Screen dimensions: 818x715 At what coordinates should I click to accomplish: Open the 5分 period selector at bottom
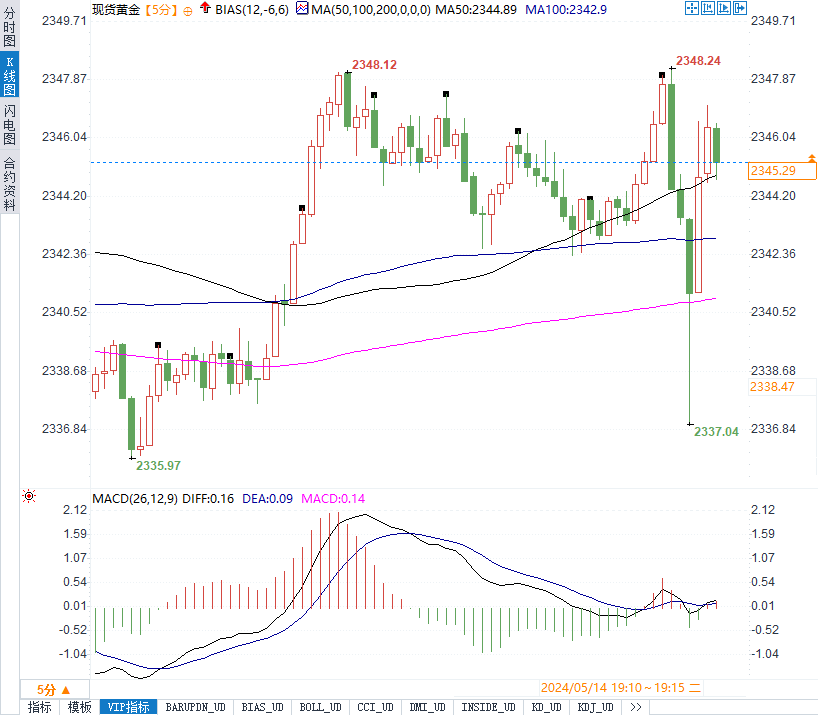point(53,690)
